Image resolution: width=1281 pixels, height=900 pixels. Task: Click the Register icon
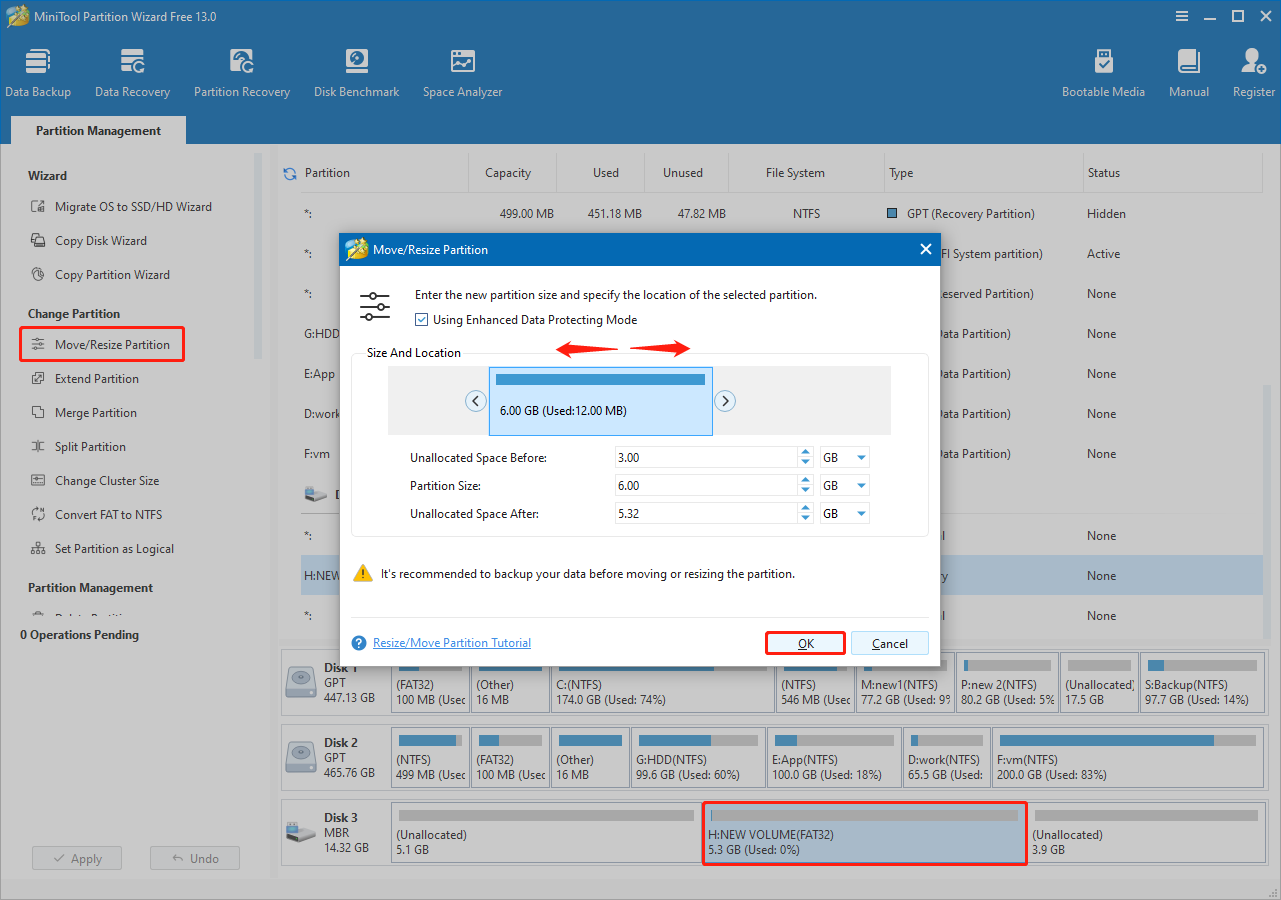point(1252,70)
